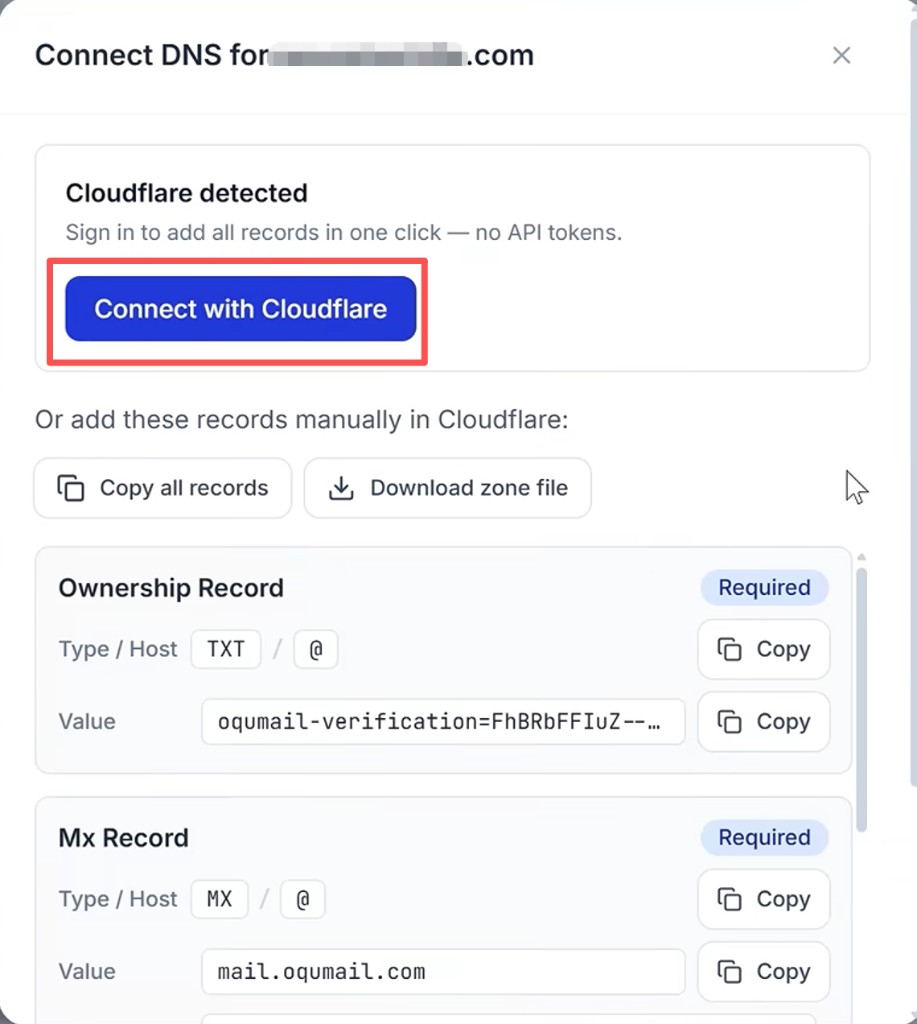Click the MX type chip
917x1024 pixels.
click(x=219, y=899)
